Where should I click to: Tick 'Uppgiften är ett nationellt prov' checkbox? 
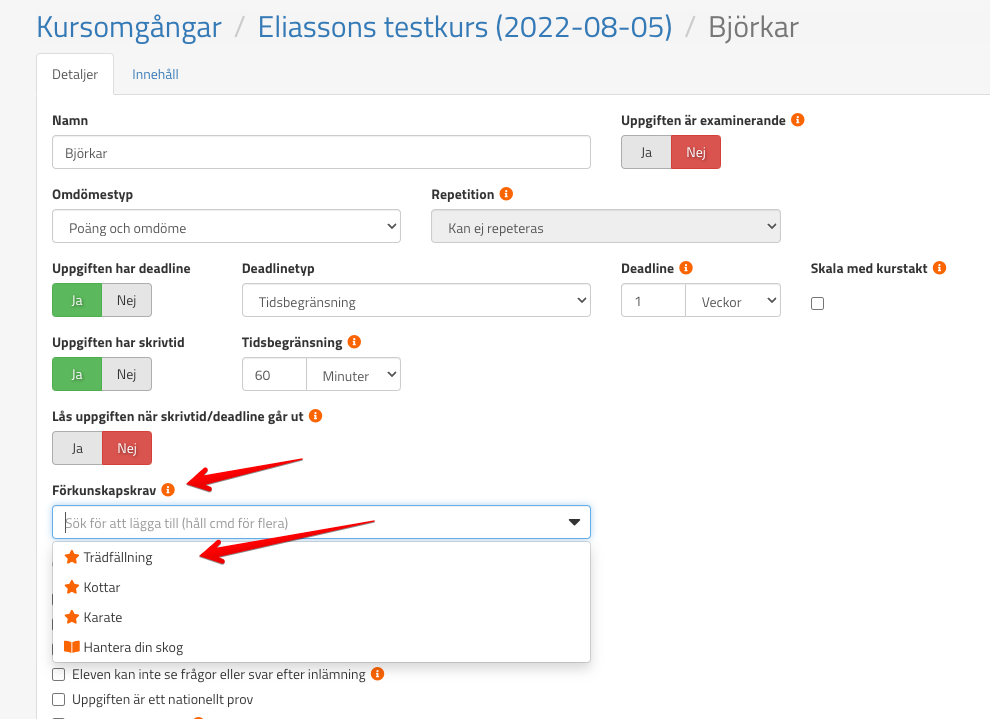pyautogui.click(x=59, y=700)
